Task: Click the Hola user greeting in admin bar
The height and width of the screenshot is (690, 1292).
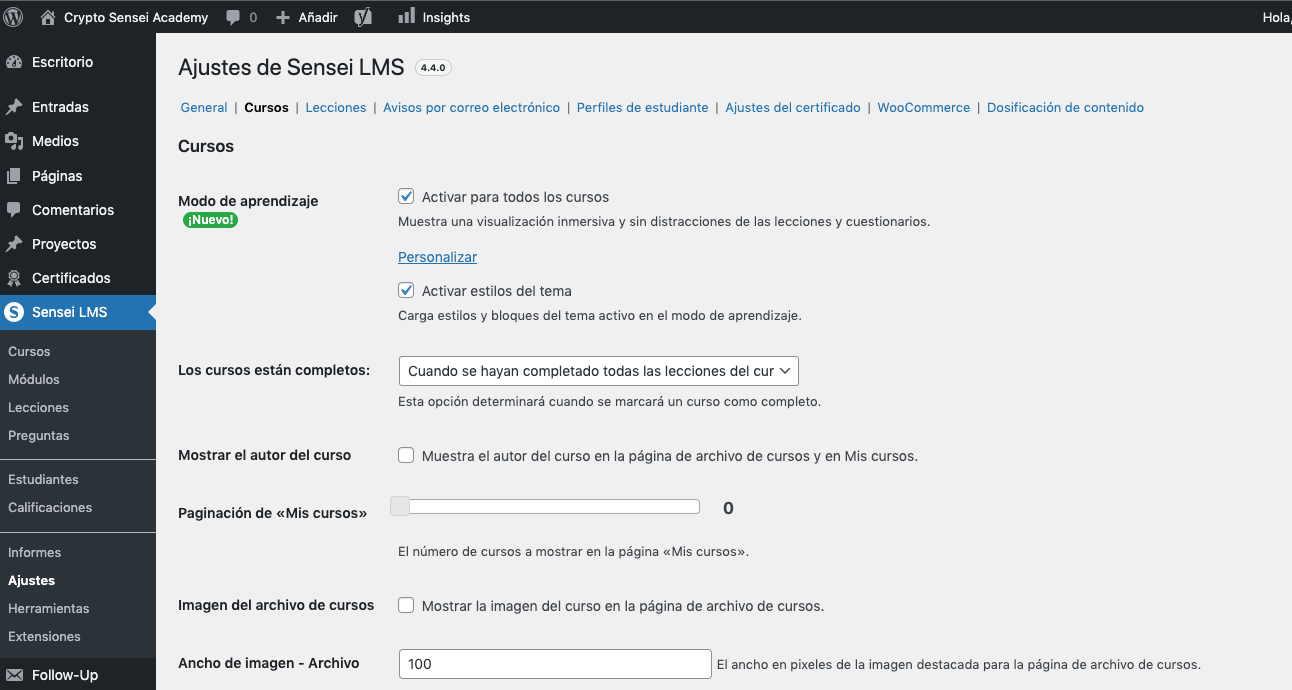Action: [1276, 17]
